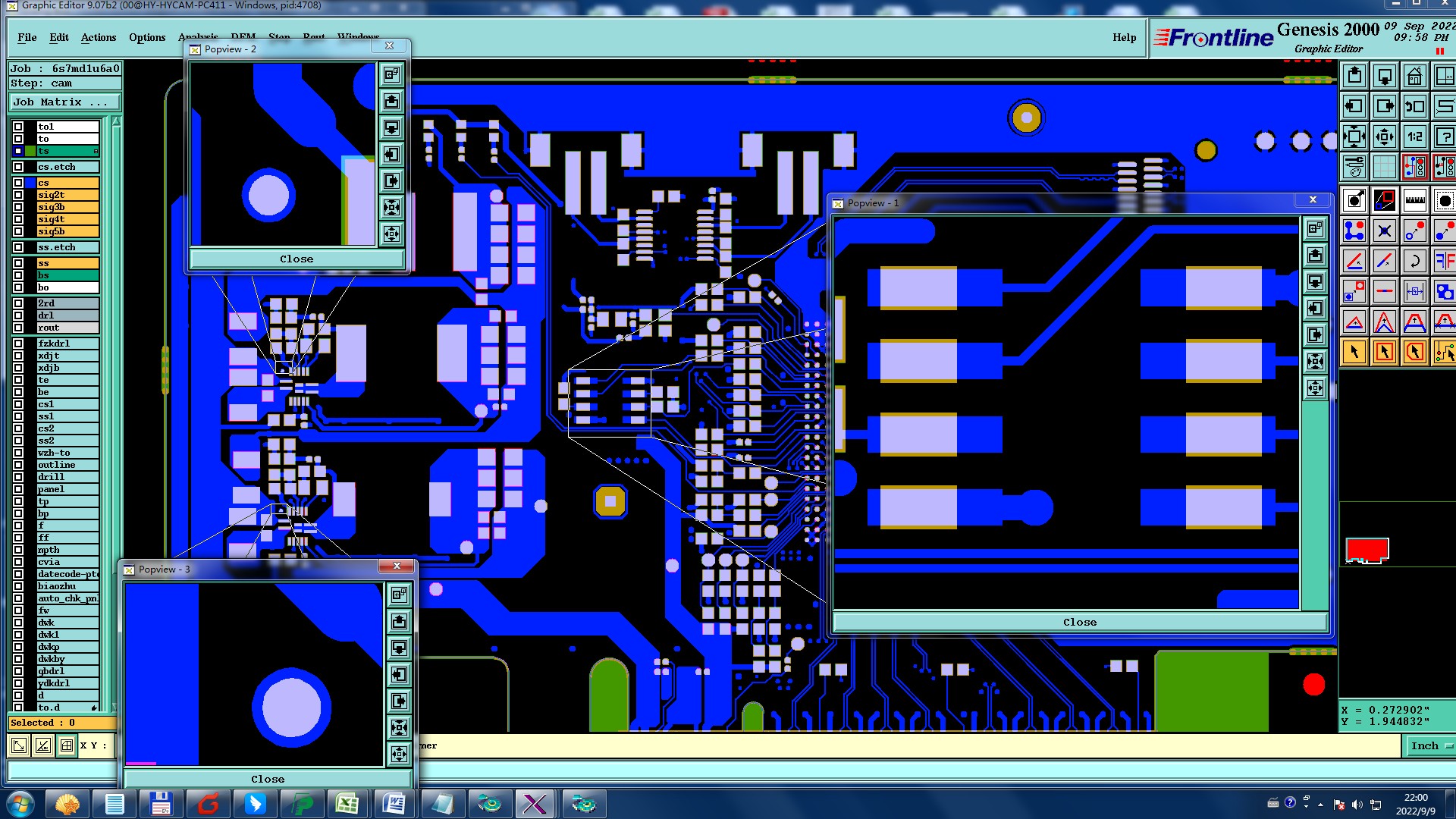
Task: Open the Options menu
Action: [x=146, y=37]
